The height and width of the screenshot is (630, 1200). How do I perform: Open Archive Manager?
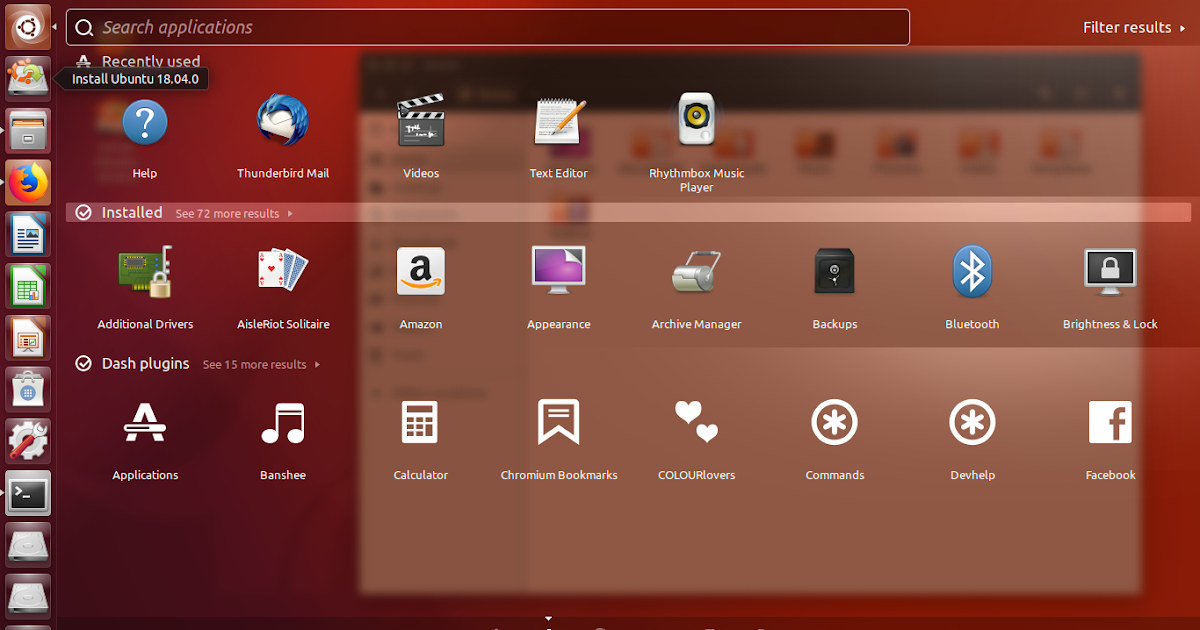(696, 273)
